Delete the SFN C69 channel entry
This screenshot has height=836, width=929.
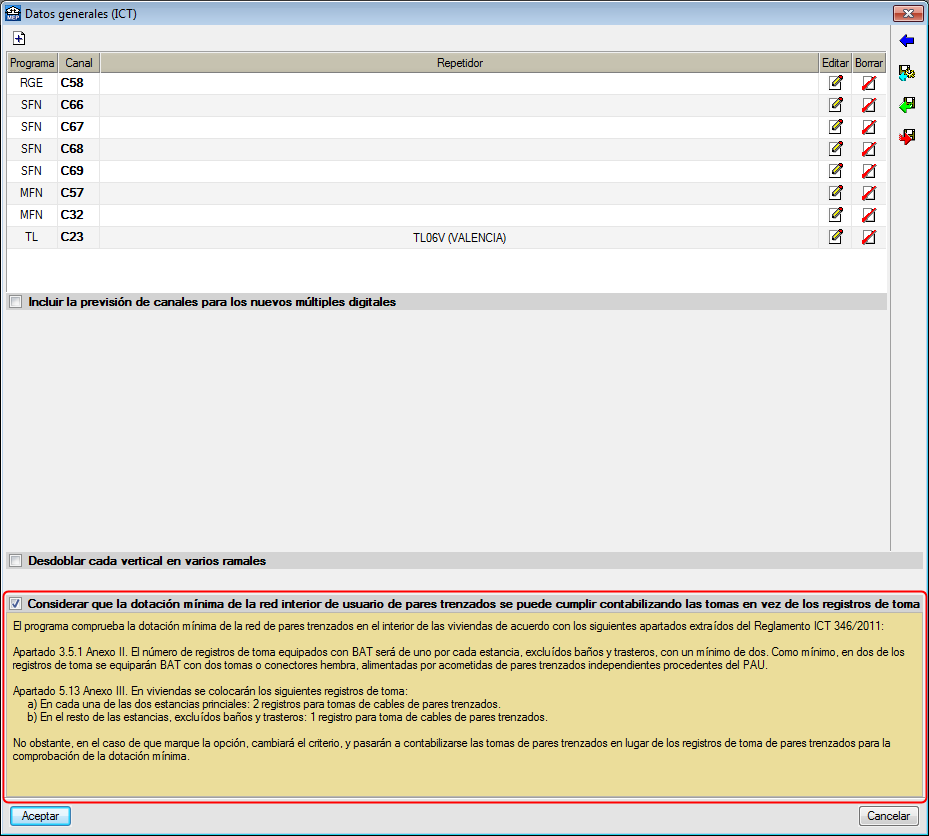pos(869,171)
